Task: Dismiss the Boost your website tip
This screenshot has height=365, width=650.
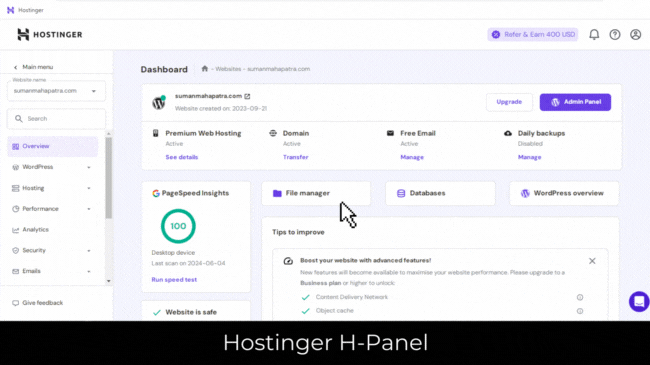Action: tap(592, 261)
